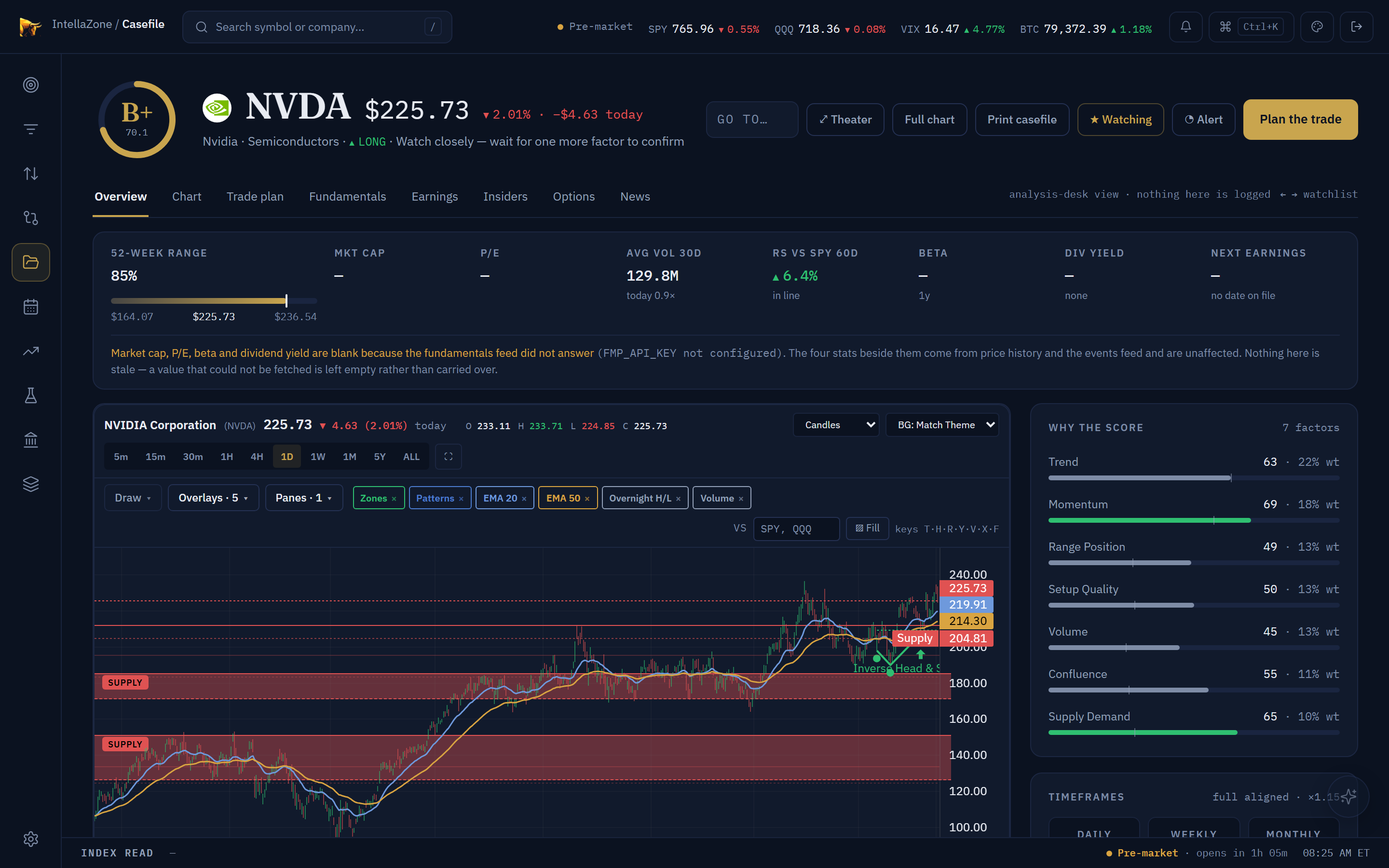
Task: Open the Insiders tab
Action: [505, 196]
